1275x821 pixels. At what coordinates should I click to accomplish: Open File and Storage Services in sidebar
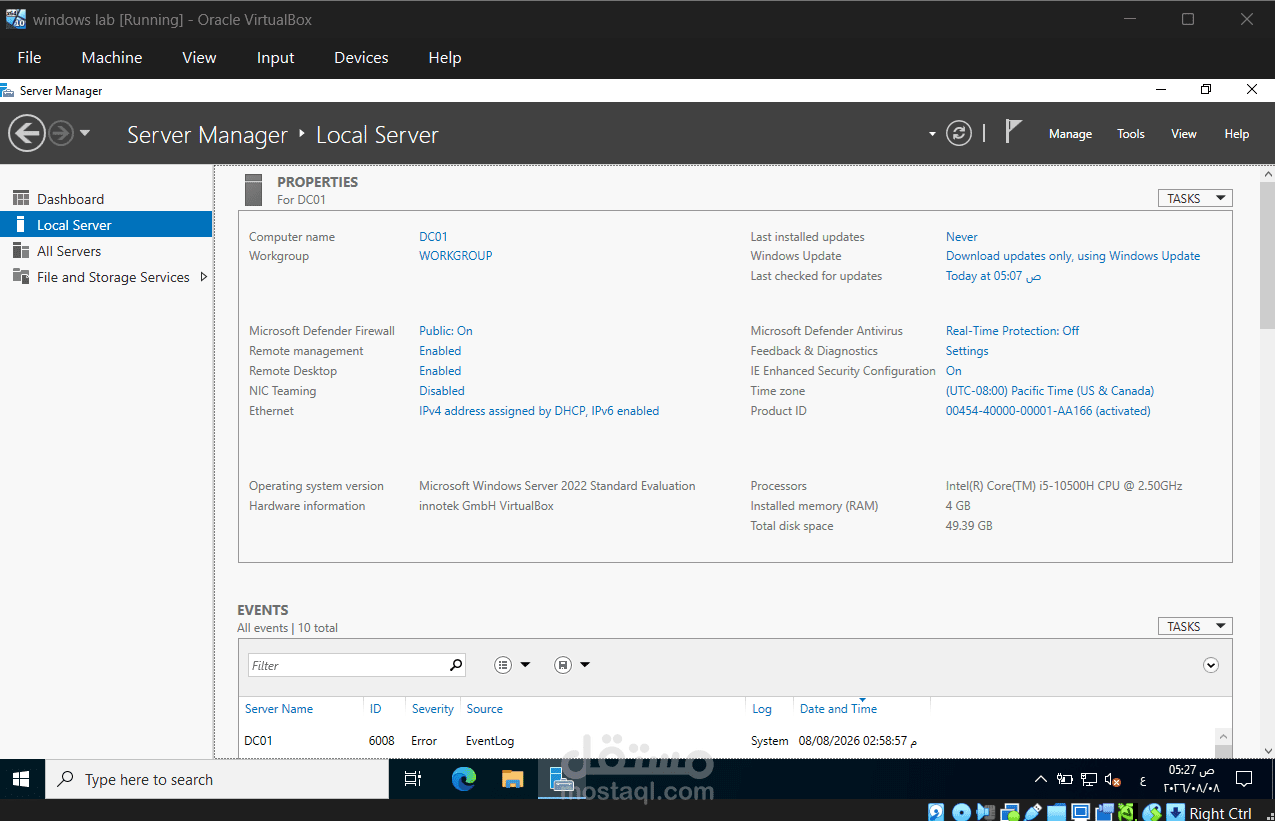(106, 277)
